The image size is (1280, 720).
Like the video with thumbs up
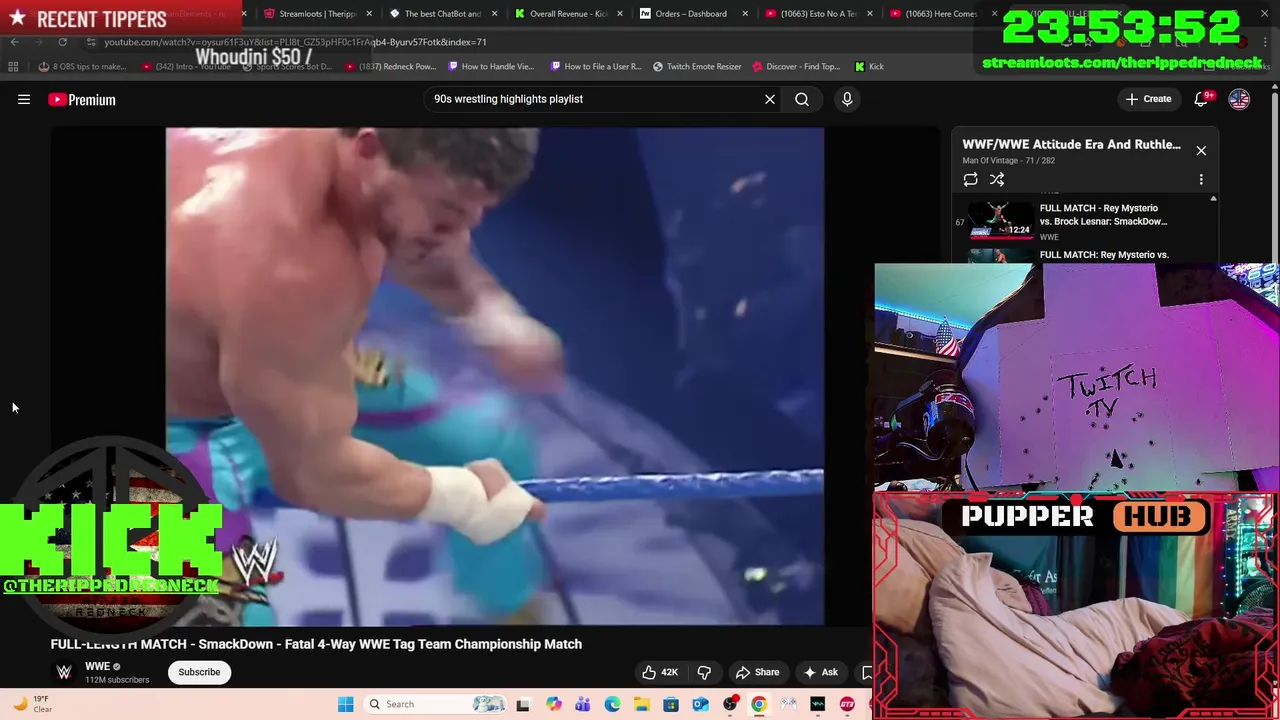(x=659, y=672)
